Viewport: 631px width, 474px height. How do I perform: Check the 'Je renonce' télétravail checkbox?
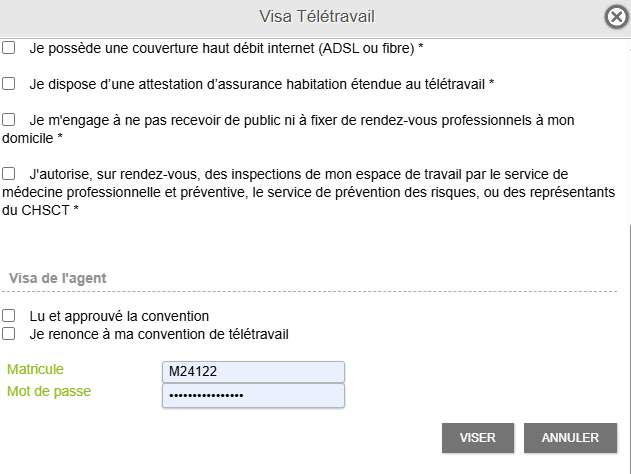(8, 334)
